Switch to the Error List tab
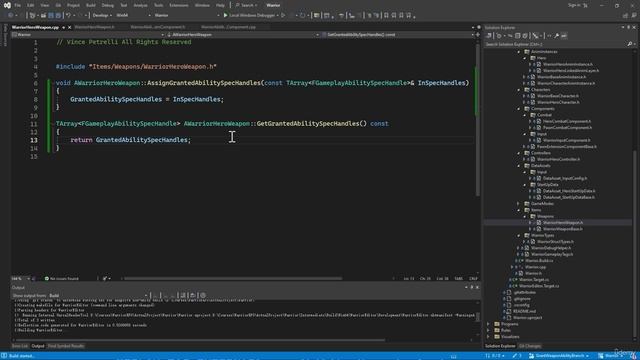The width and height of the screenshot is (640, 360). 20,346
